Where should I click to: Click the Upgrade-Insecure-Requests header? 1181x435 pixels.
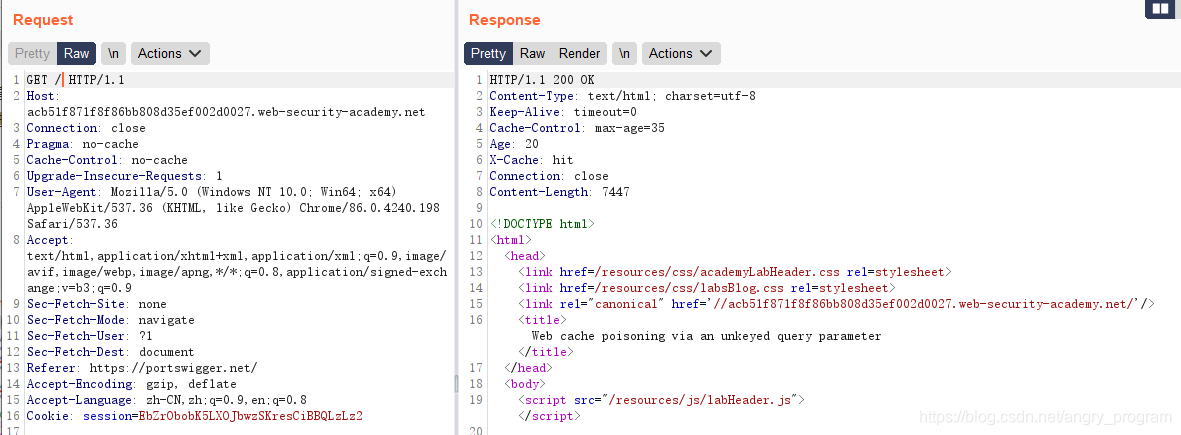coord(124,176)
